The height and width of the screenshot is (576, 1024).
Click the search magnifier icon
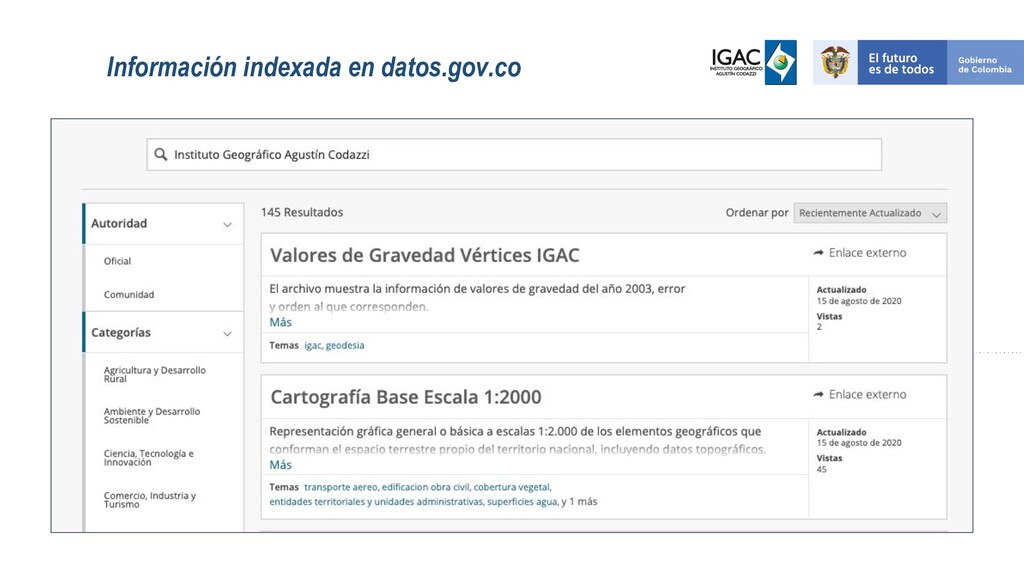point(160,155)
